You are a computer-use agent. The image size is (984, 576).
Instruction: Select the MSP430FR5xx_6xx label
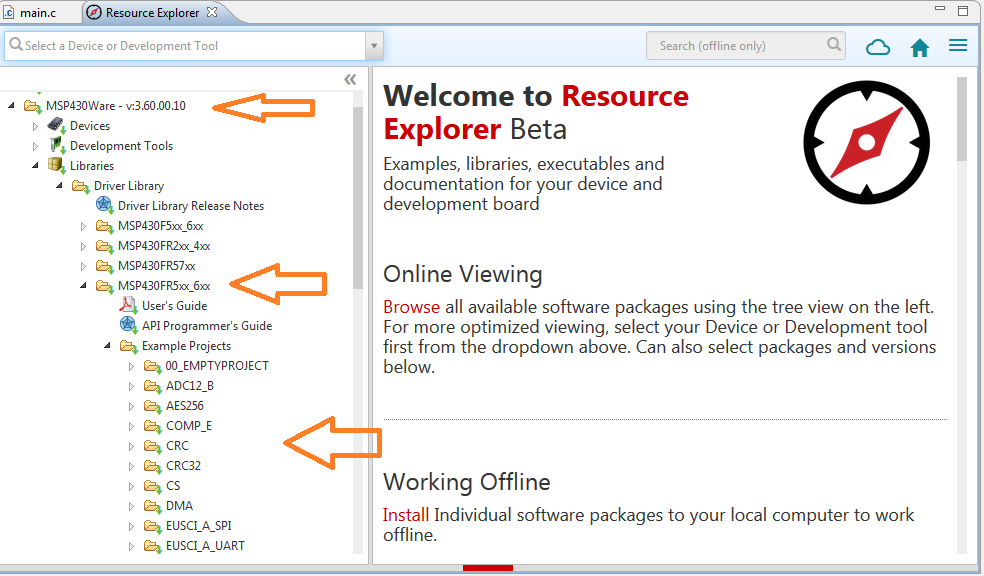point(164,286)
